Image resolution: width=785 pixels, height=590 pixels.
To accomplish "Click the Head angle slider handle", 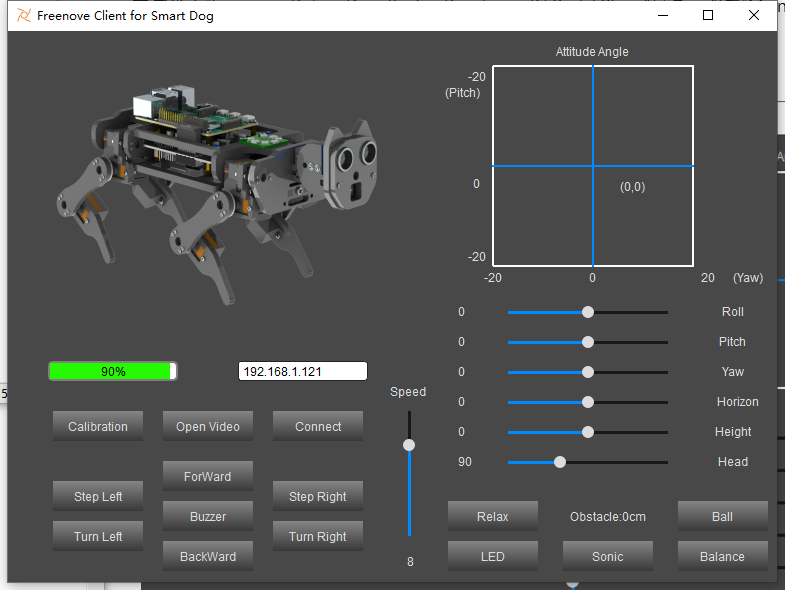I will 560,462.
